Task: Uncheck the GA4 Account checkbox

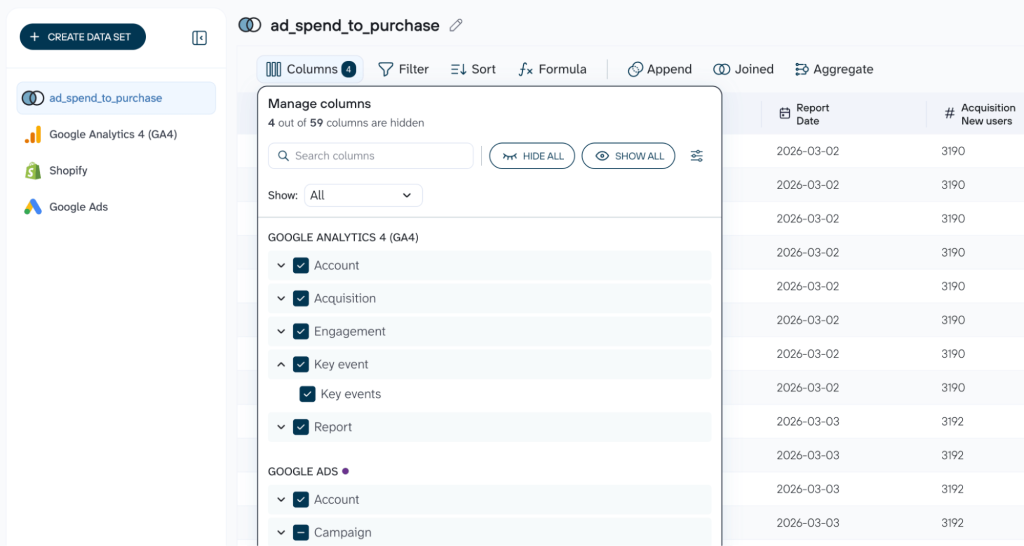Action: coord(301,266)
